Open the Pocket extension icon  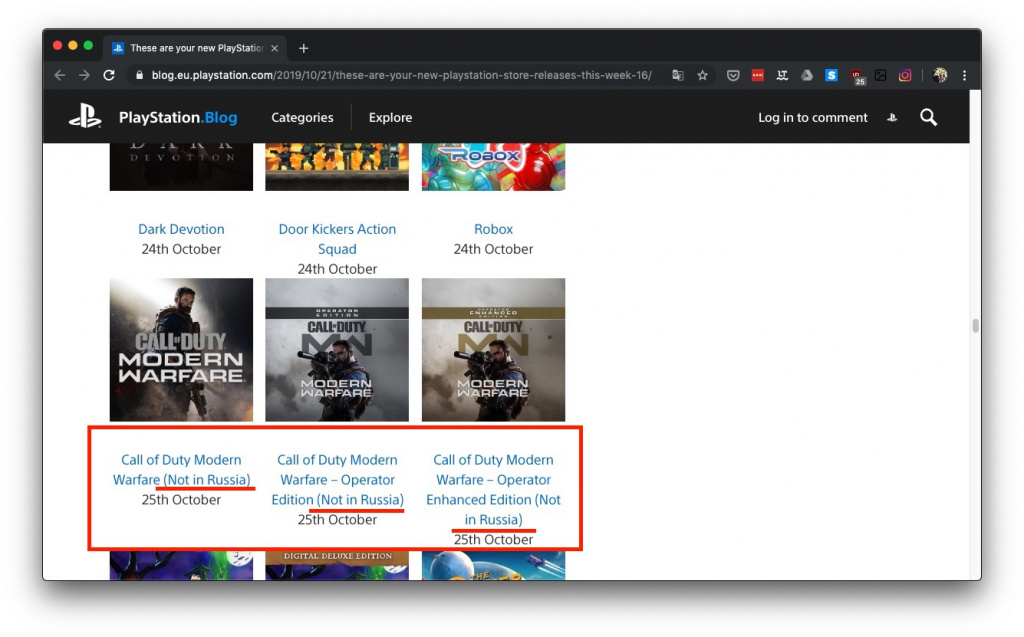click(733, 75)
